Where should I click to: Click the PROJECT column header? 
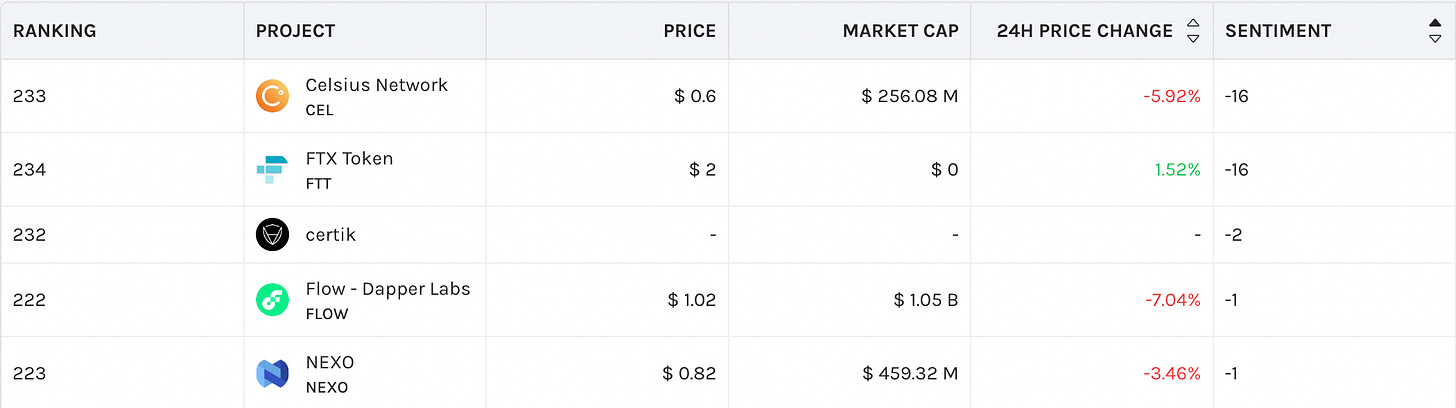coord(296,31)
